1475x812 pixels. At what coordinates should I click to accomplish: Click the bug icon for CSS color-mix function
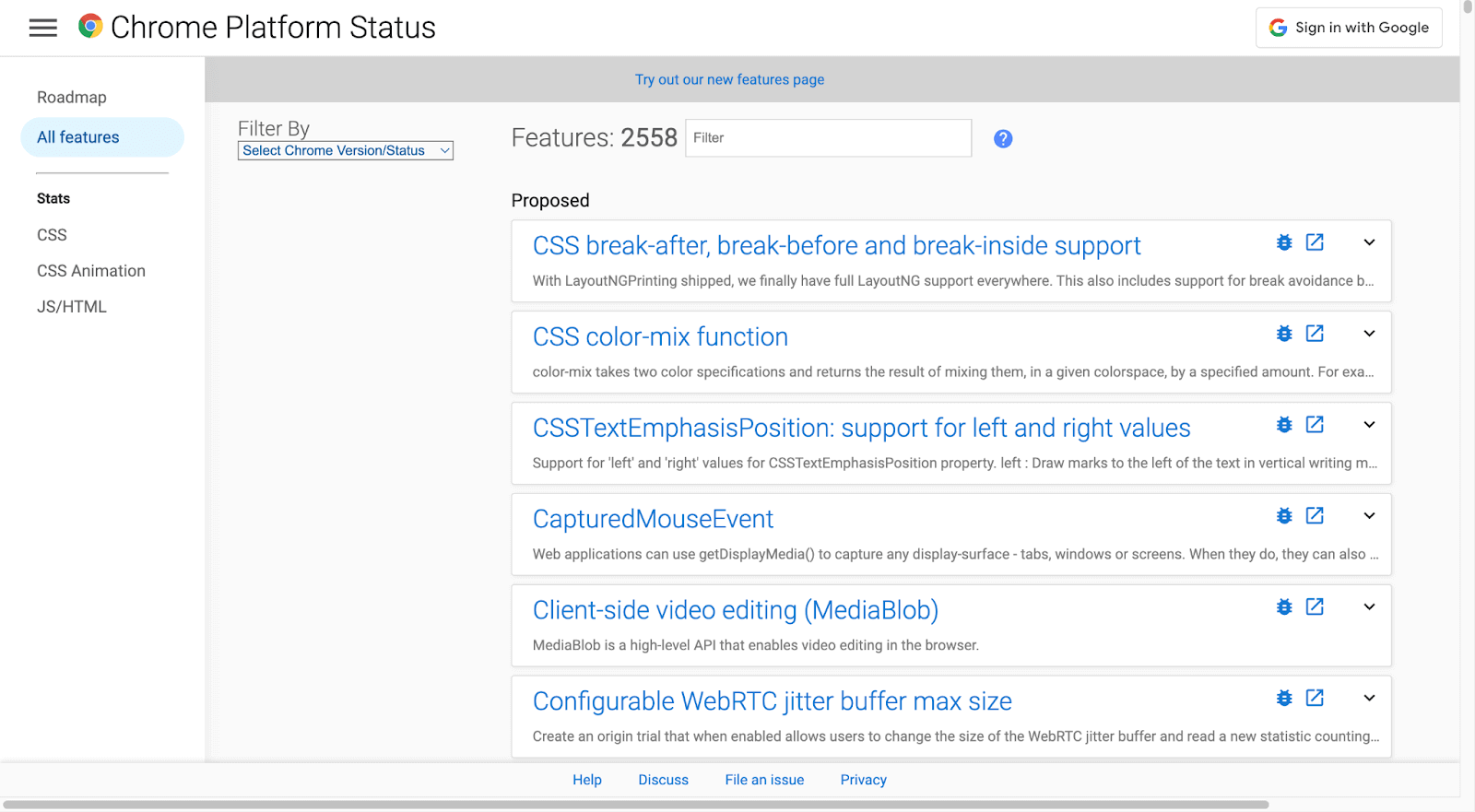pyautogui.click(x=1284, y=333)
